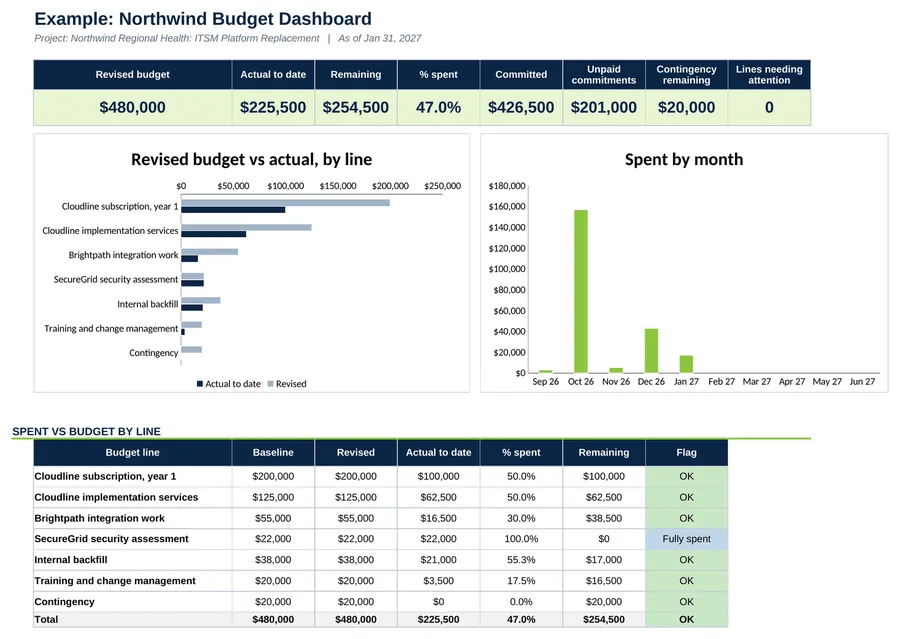Viewport: 900px width, 639px height.
Task: Click the Jan 27 green bar in monthly chart
Action: tap(686, 364)
